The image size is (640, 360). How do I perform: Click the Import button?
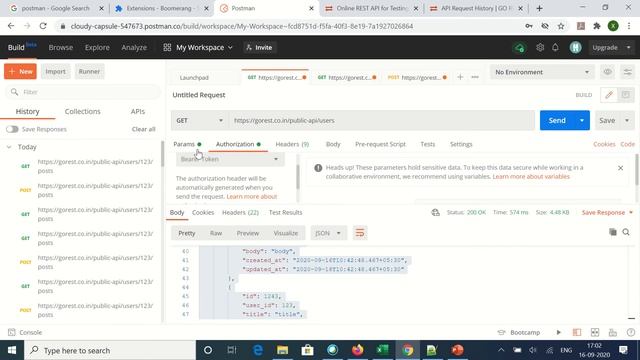point(56,71)
